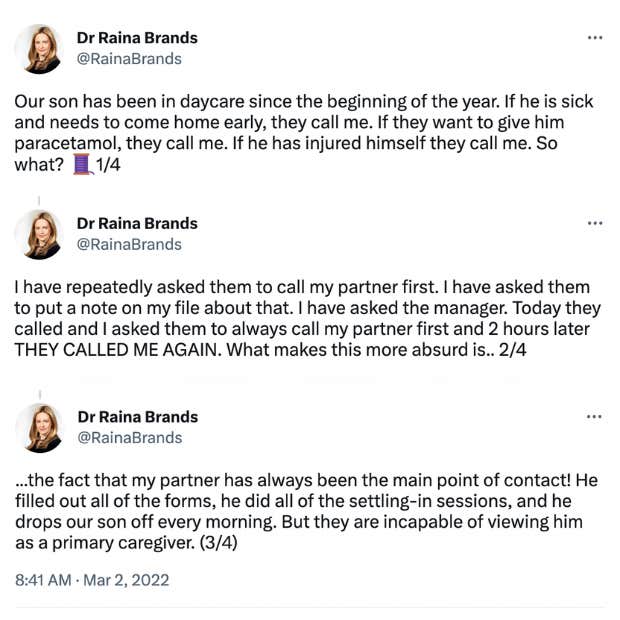
Task: Click the Mar 2, 2022 date
Action: pyautogui.click(x=125, y=579)
